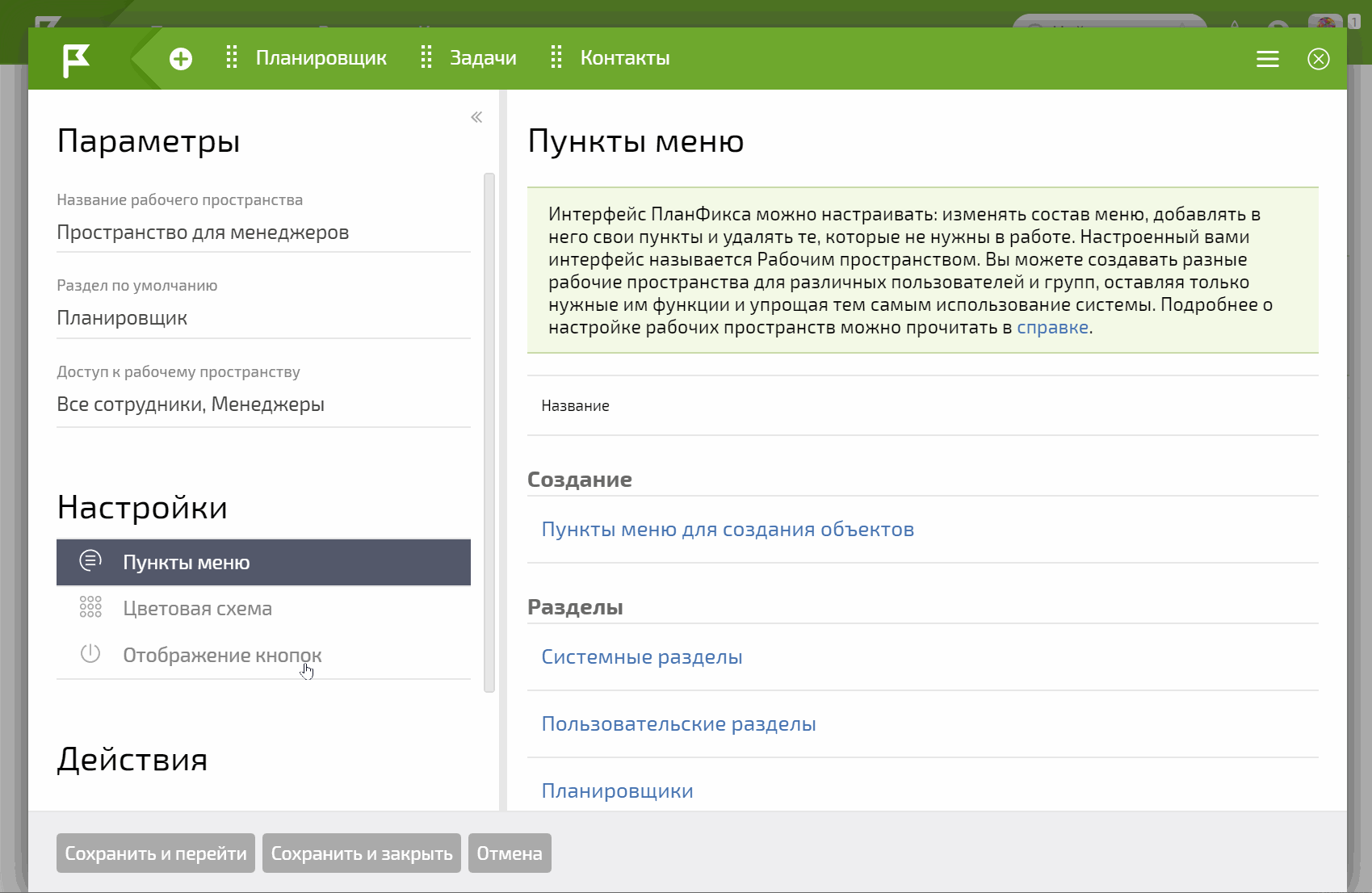Click the Создание group heading
Viewport: 1372px width, 893px height.
coord(580,480)
